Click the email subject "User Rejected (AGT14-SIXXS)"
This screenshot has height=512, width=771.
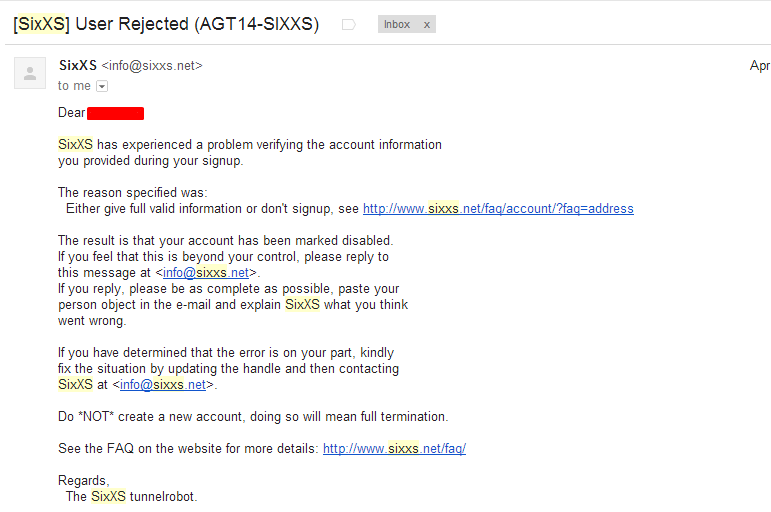pyautogui.click(x=197, y=24)
